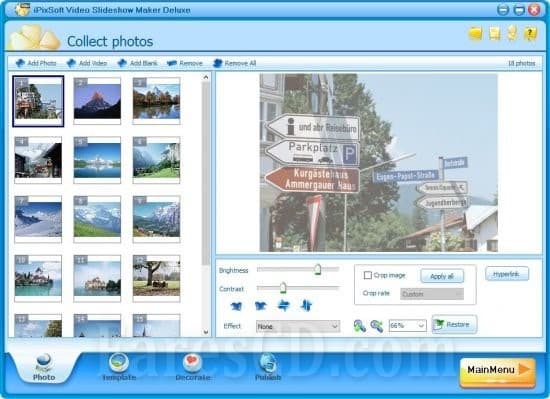Viewport: 550px width, 399px height.
Task: Click the MainMenu button
Action: (x=498, y=372)
